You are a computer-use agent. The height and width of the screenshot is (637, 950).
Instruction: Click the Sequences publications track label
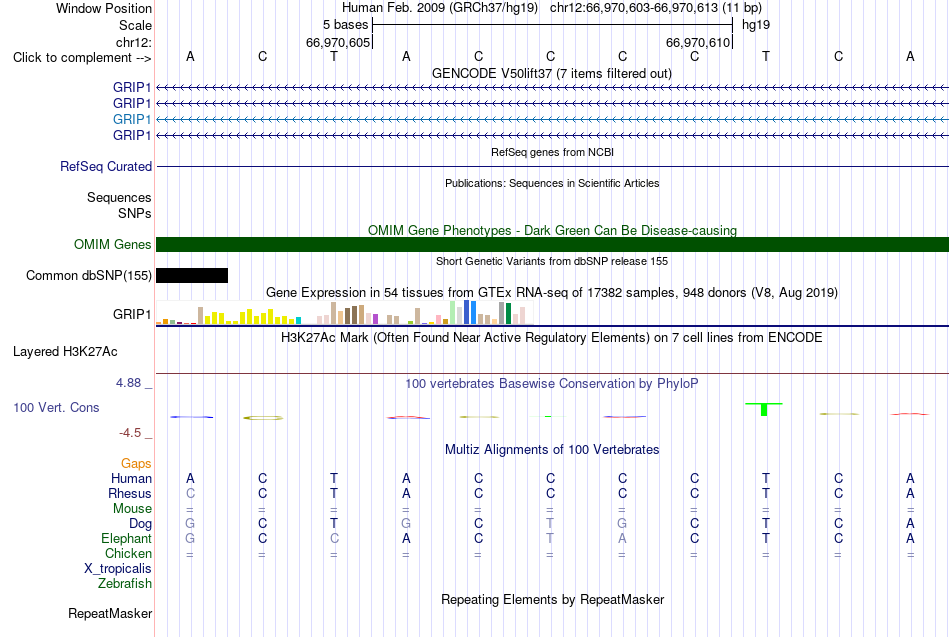click(119, 198)
